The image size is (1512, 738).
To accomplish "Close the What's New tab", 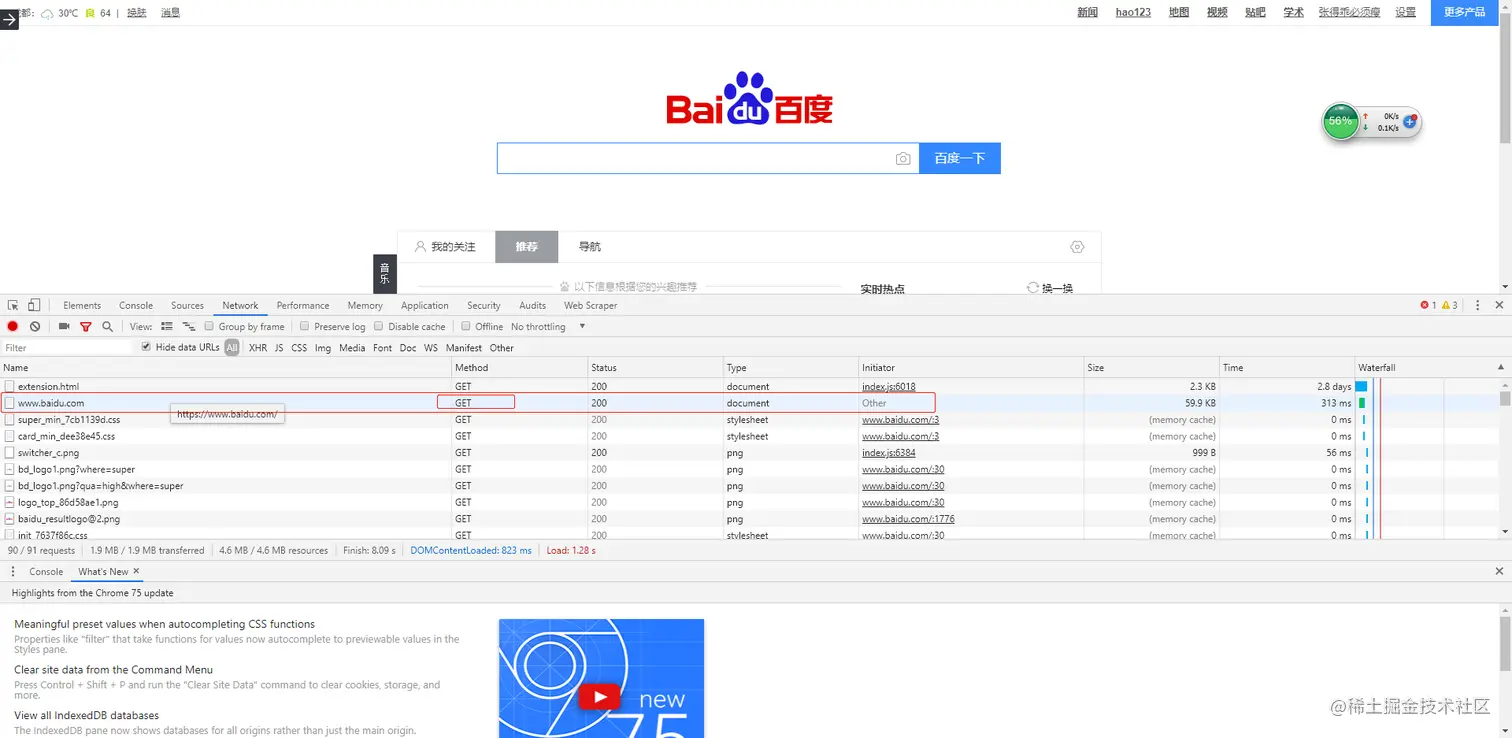I will pos(136,571).
